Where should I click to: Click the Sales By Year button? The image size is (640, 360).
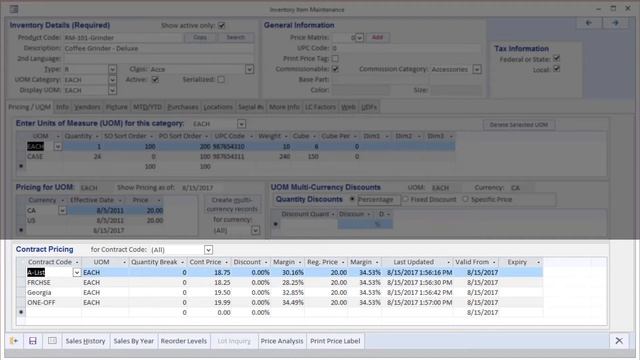(134, 341)
